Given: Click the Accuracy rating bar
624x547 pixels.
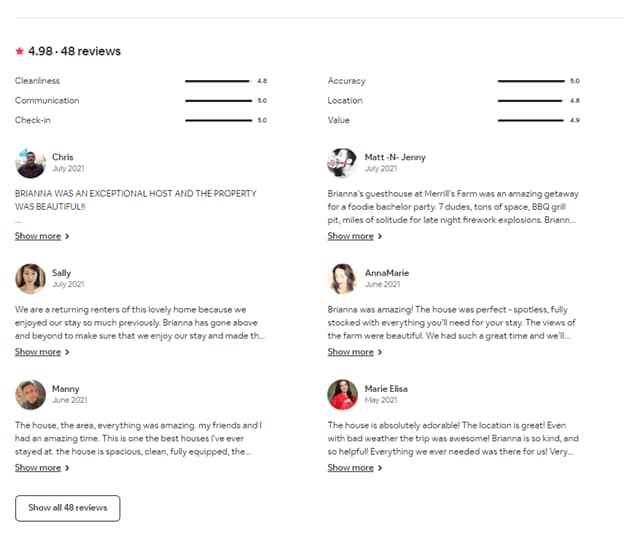Looking at the screenshot, I should point(531,81).
